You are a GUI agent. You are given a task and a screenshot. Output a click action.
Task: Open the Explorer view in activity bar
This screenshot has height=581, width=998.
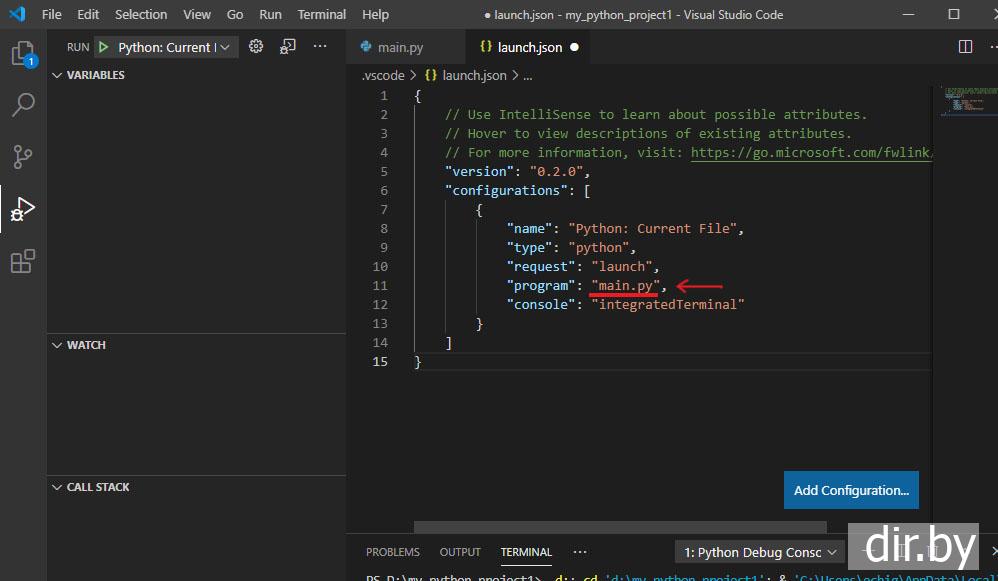coord(22,54)
